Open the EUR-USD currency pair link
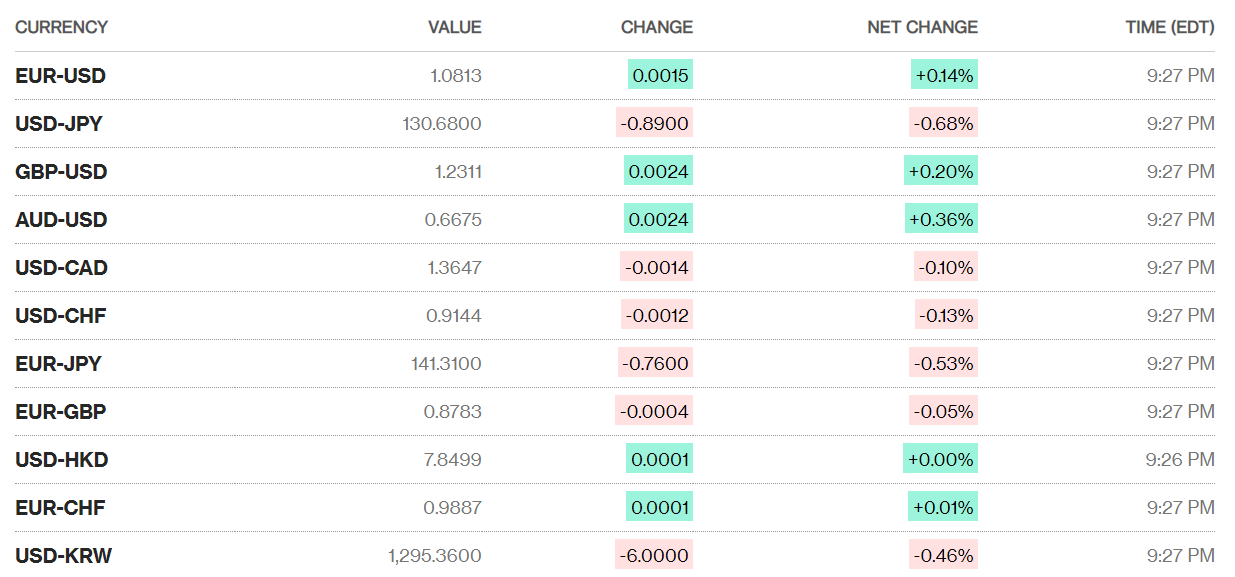This screenshot has height=577, width=1235. [60, 76]
